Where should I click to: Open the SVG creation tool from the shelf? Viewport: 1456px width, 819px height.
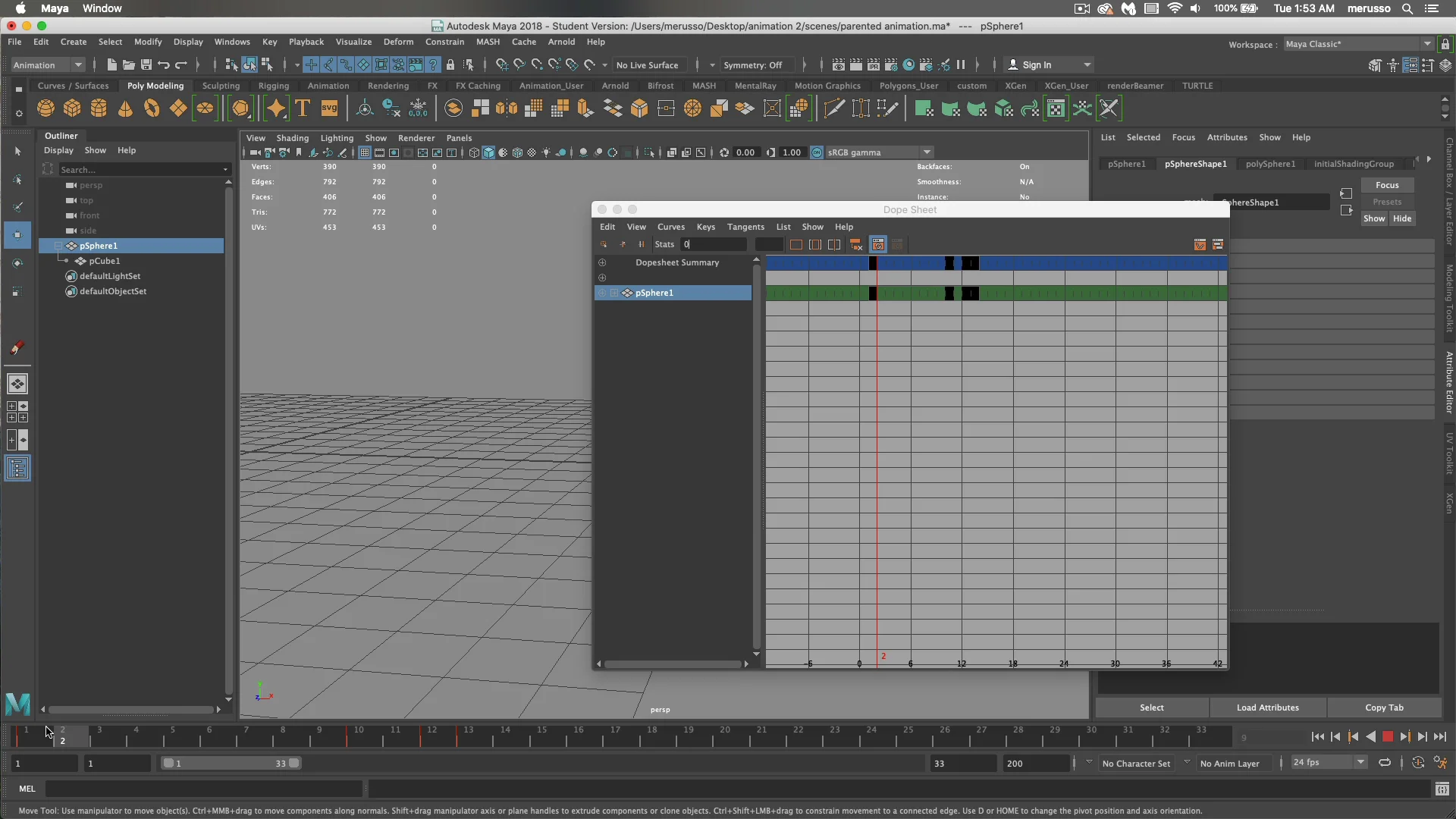coord(329,108)
